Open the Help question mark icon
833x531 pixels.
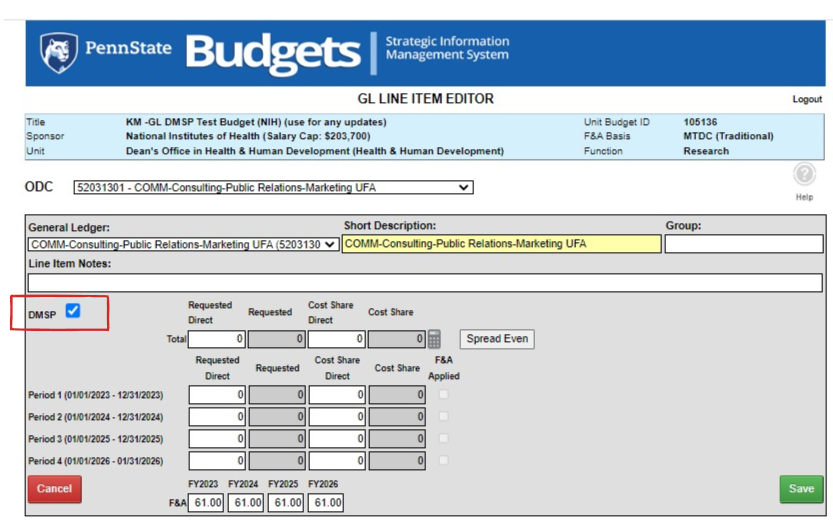coord(804,174)
